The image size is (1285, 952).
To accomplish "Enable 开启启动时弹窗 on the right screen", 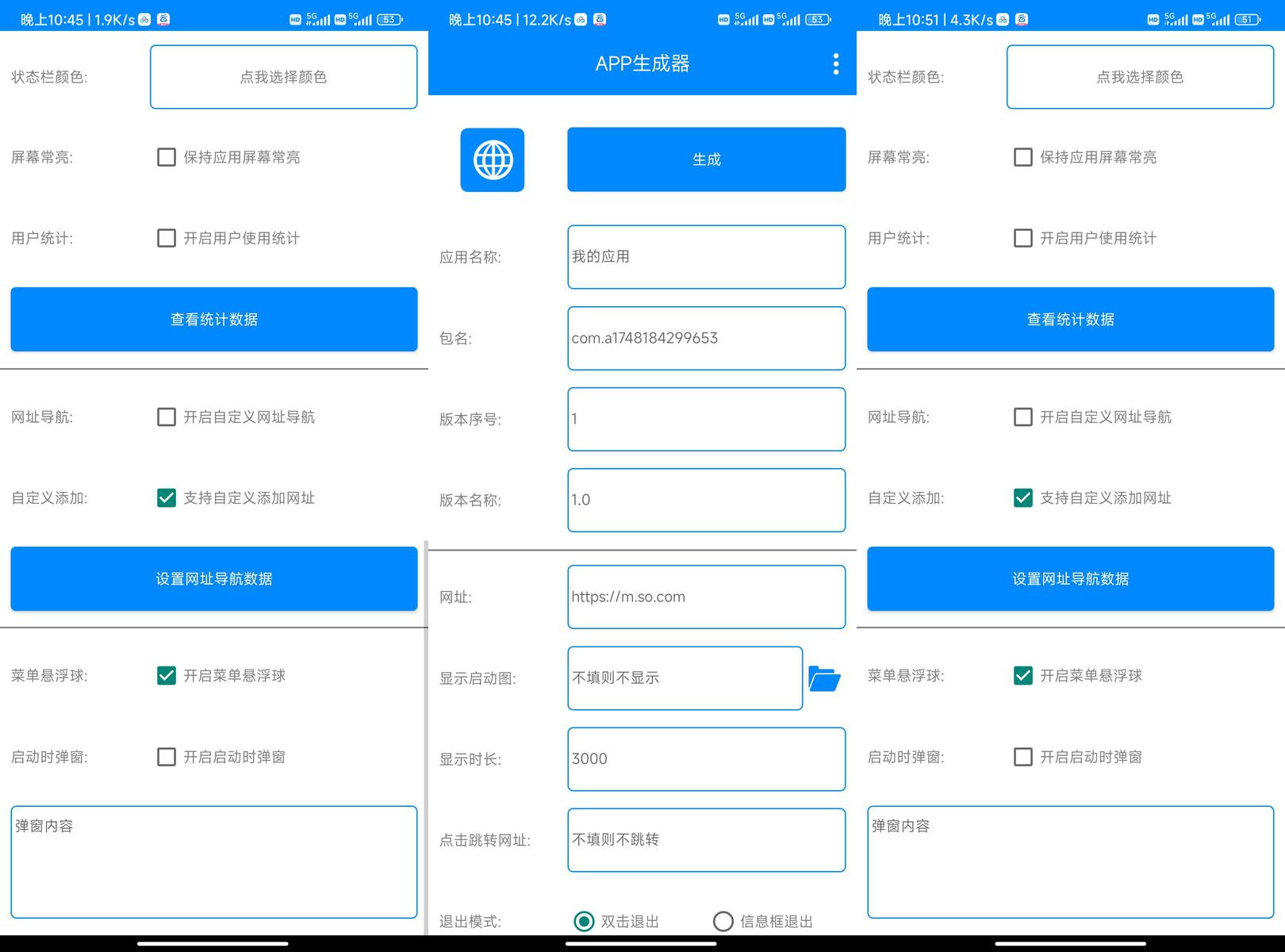I will click(x=1023, y=757).
